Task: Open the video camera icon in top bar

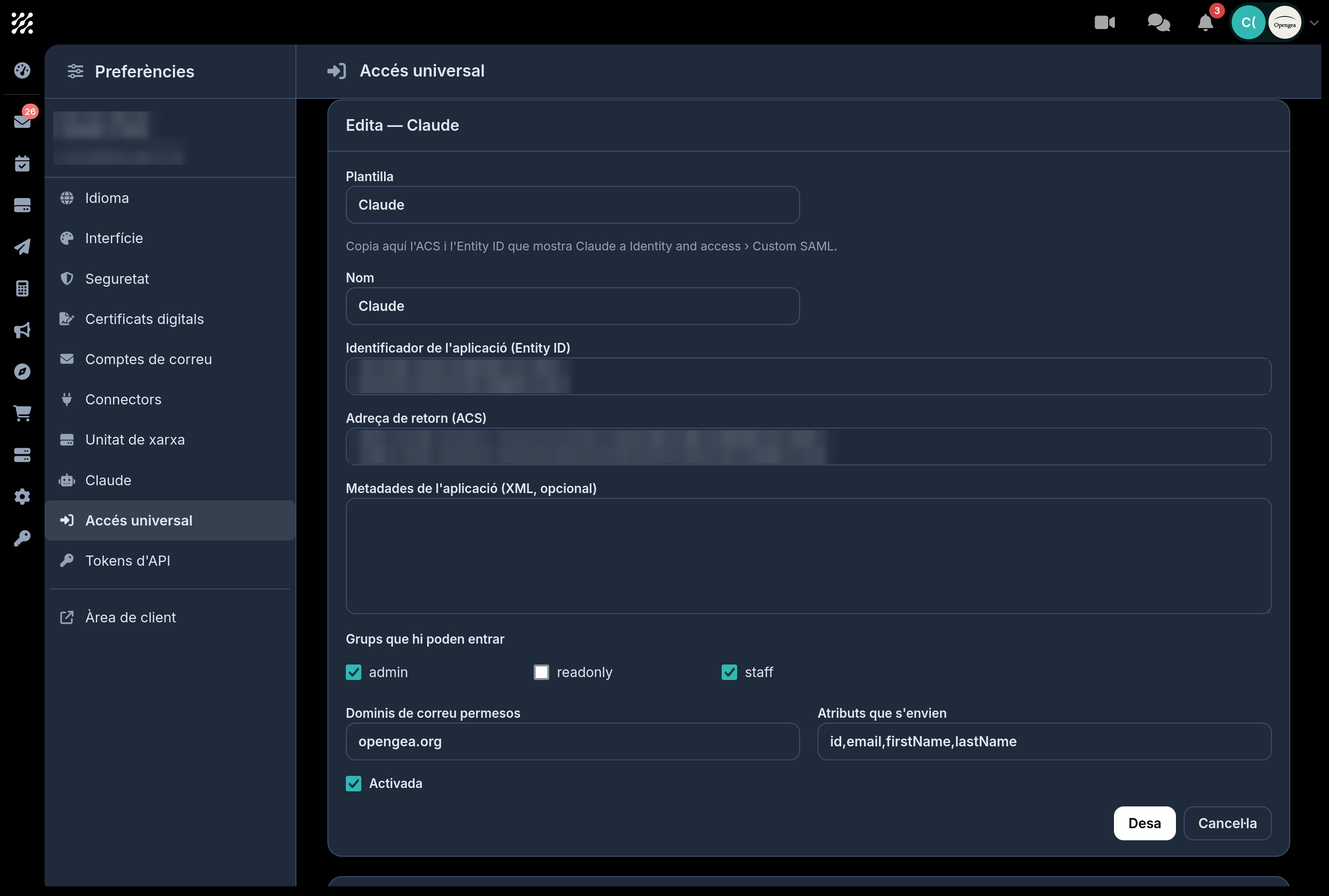Action: point(1104,23)
